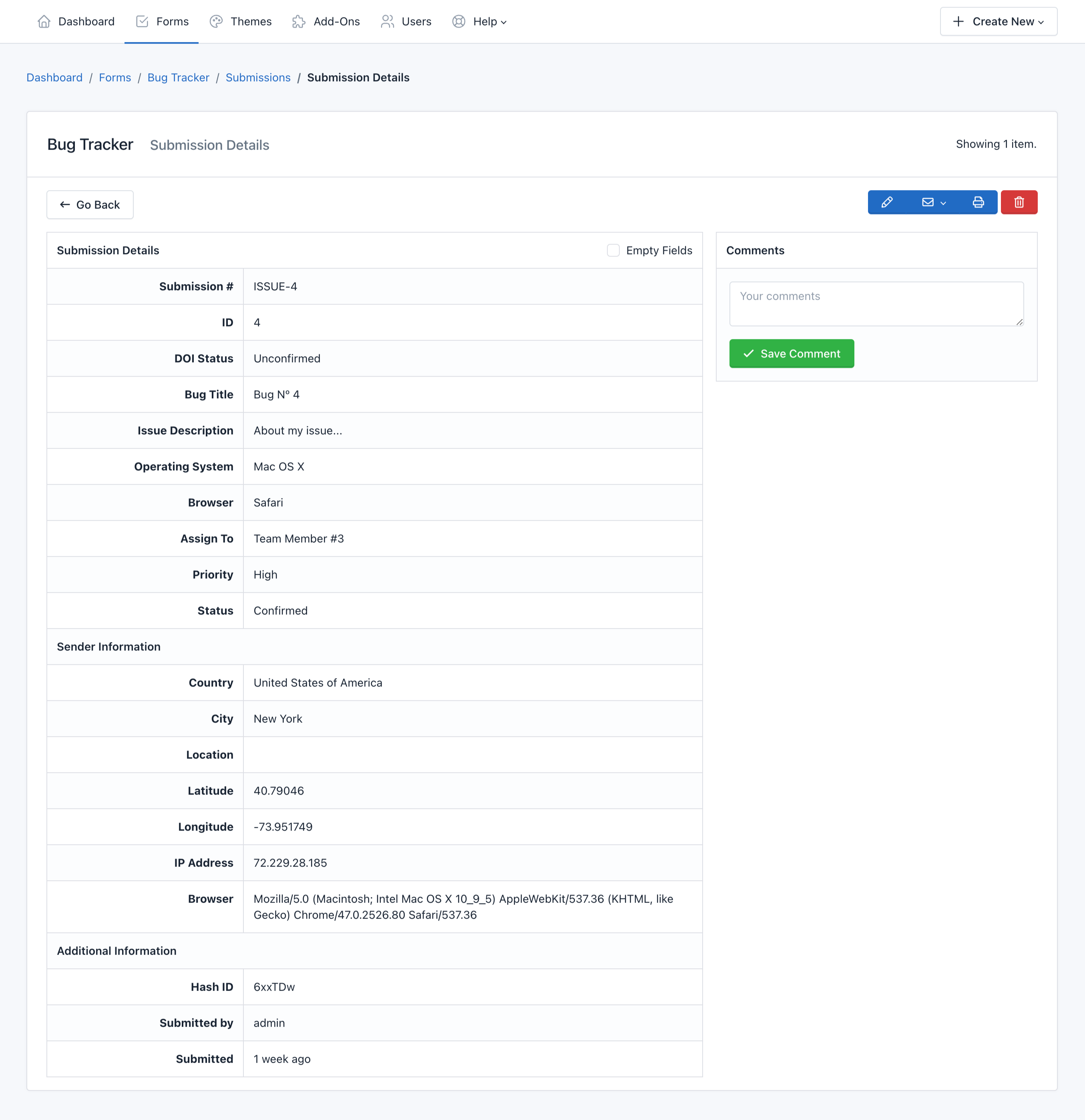
Task: Click the Dashboard home icon
Action: point(44,21)
